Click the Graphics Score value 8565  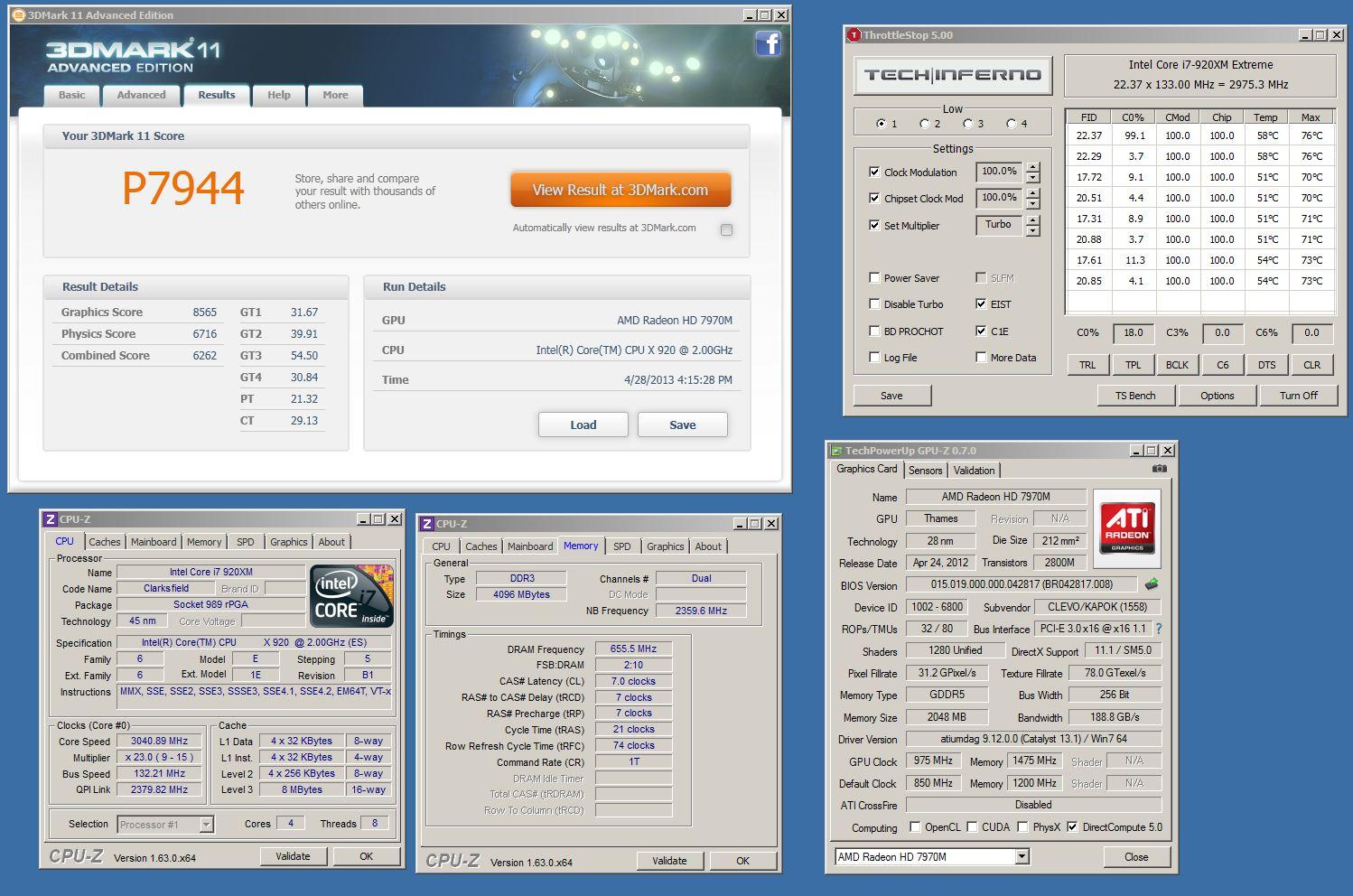tap(205, 313)
